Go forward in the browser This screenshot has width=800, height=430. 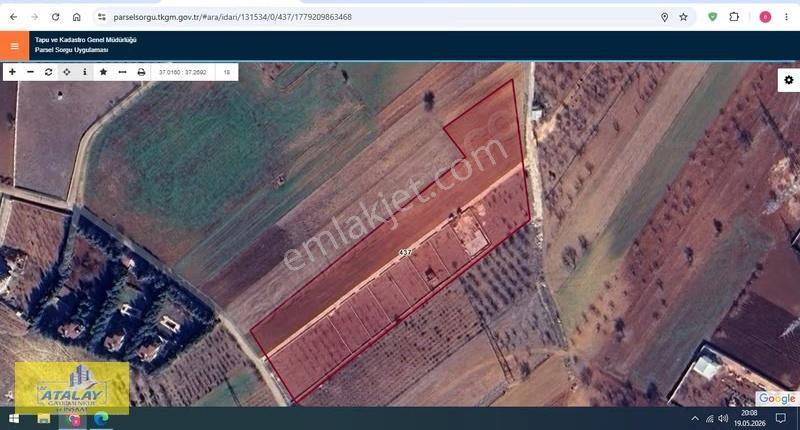(x=34, y=17)
